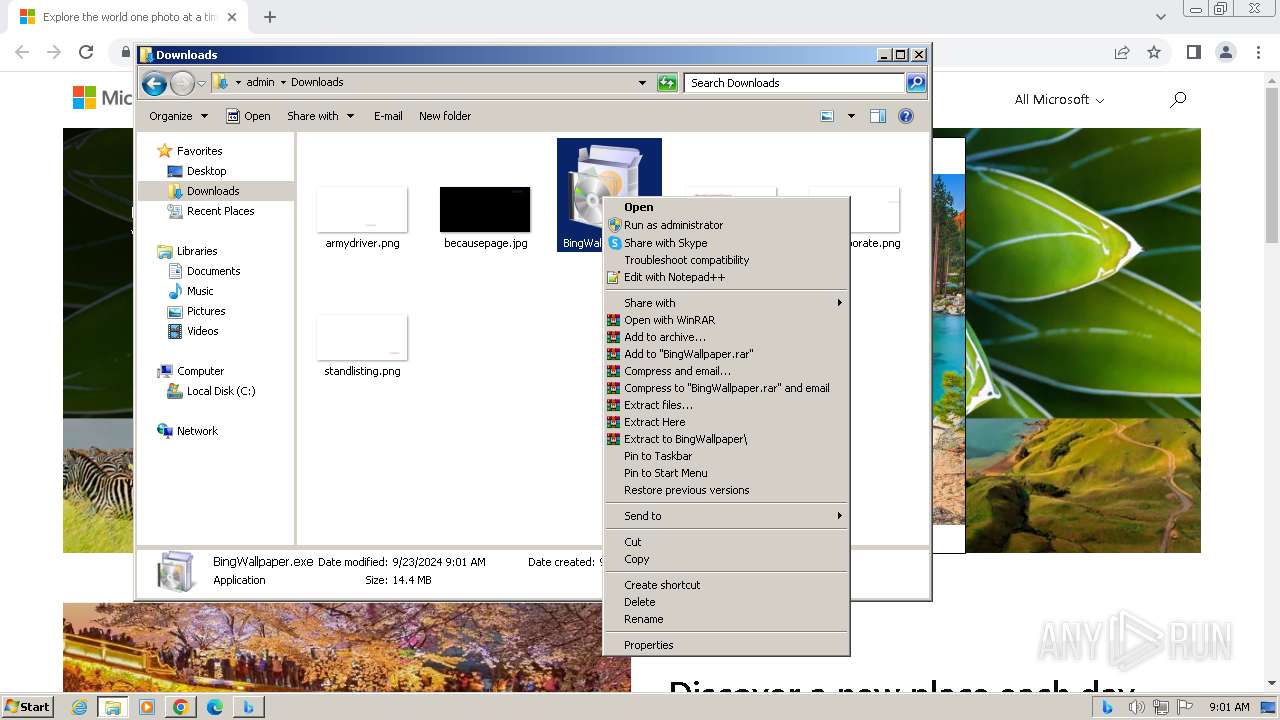
Task: Choose Rename in context menu
Action: [727, 619]
